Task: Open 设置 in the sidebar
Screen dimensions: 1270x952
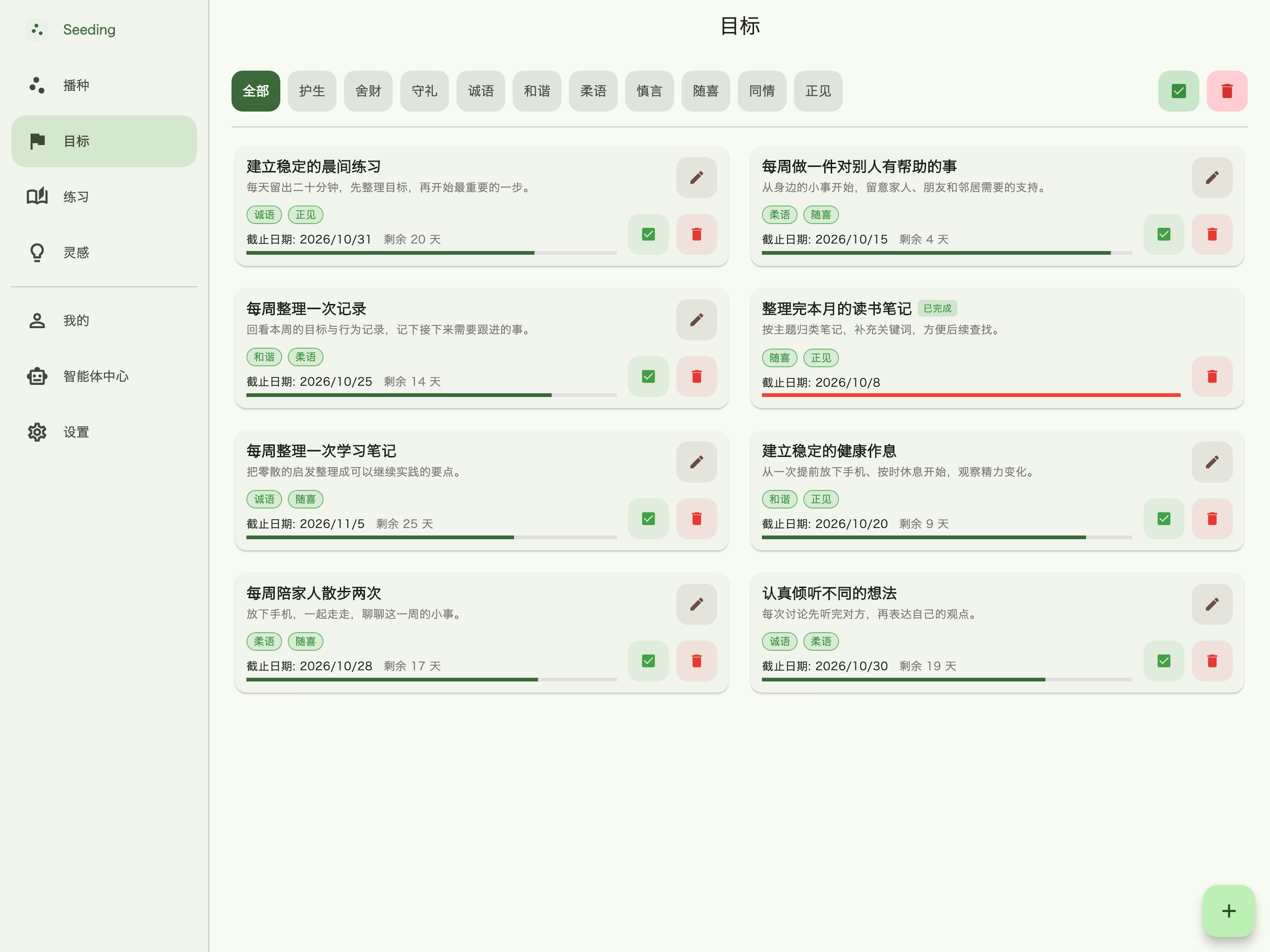Action: click(104, 432)
